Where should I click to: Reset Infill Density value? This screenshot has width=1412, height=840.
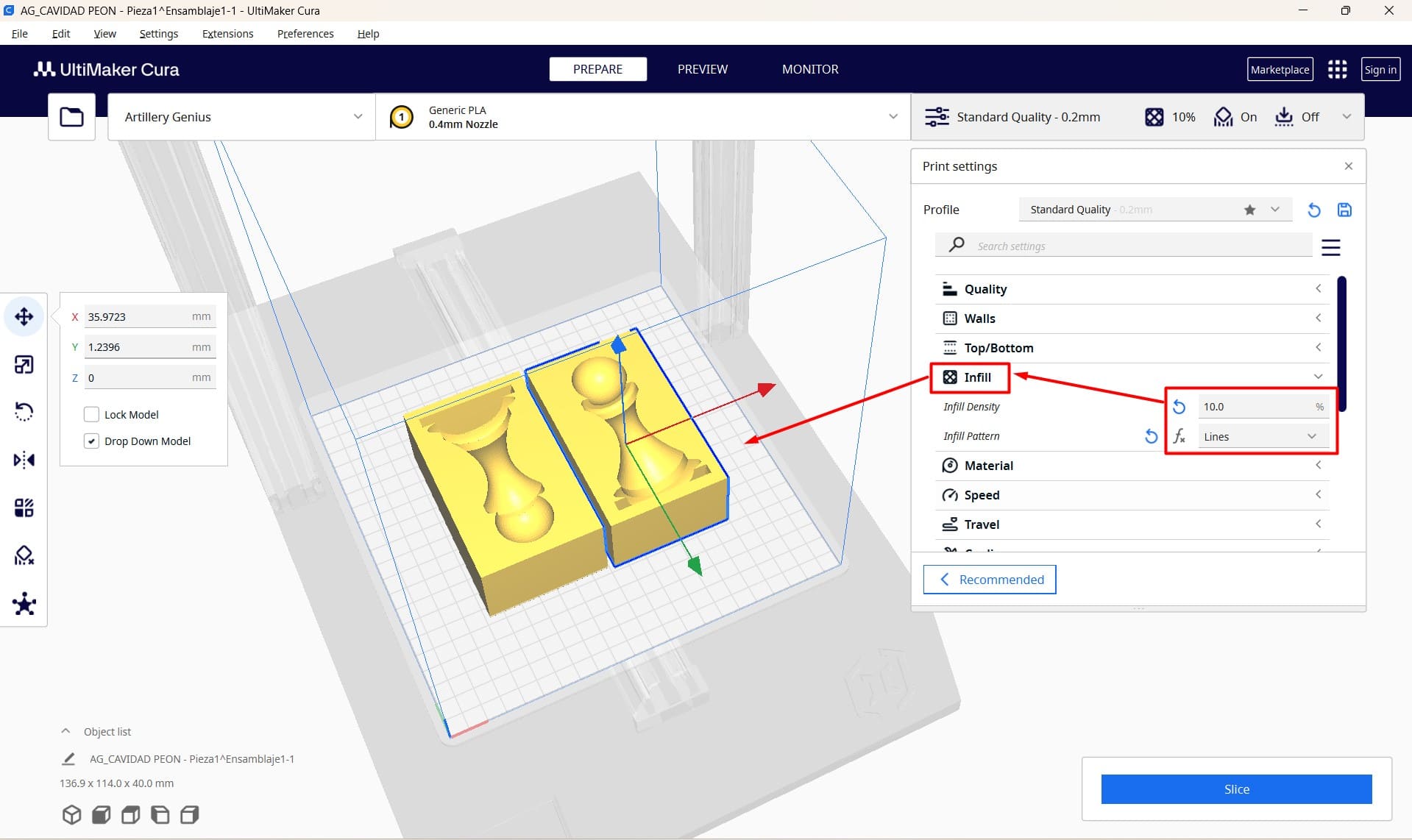pos(1179,407)
